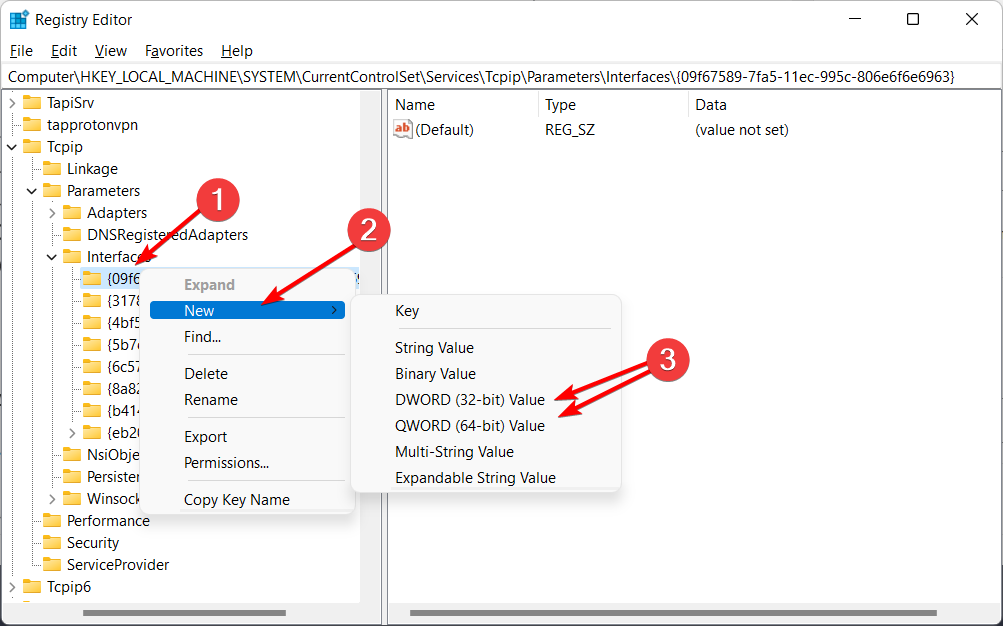Image resolution: width=1003 pixels, height=626 pixels.
Task: Choose DWORD (32-bit) Value from submenu
Action: 467,399
